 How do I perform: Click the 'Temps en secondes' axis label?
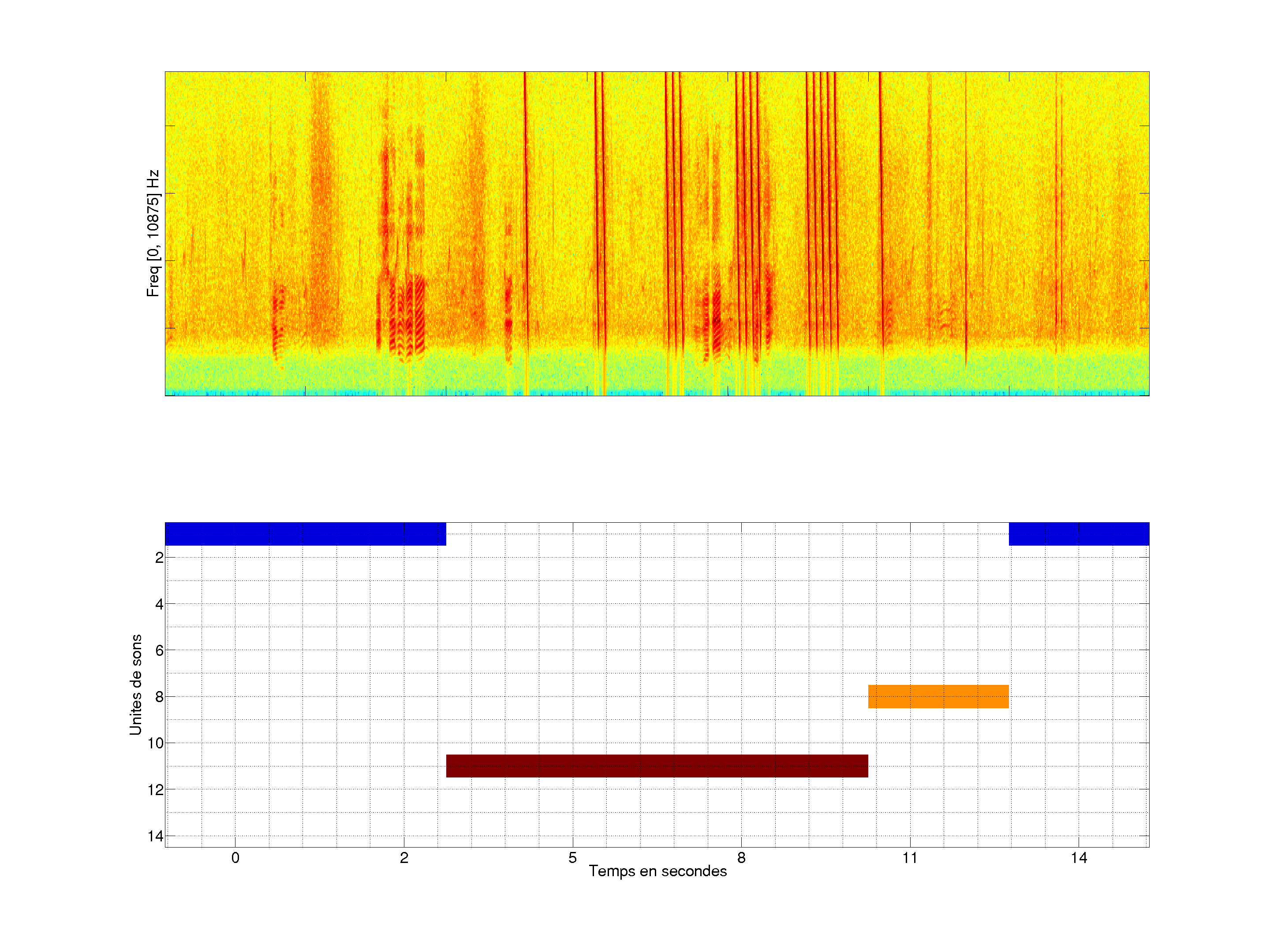(657, 871)
